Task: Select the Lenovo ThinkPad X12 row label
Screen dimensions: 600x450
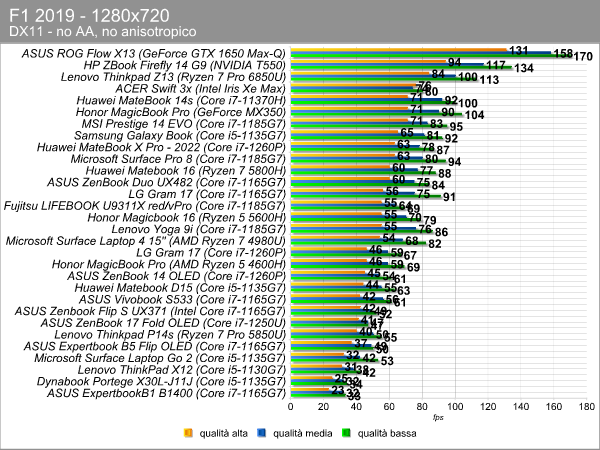Action: click(182, 370)
